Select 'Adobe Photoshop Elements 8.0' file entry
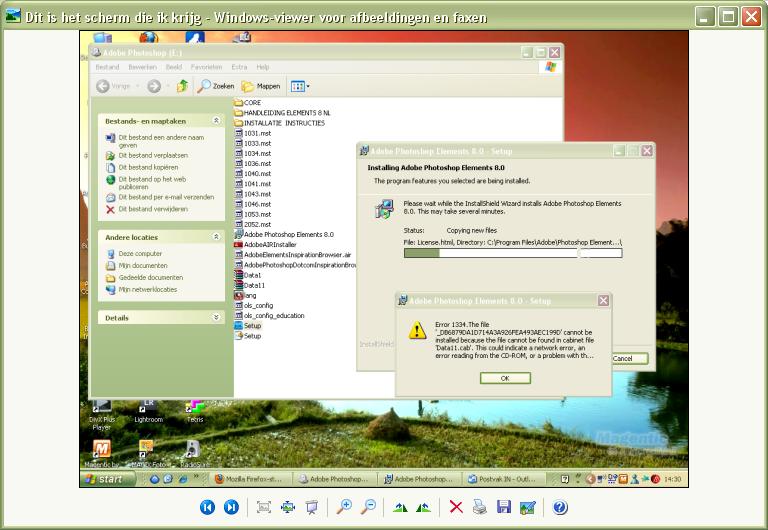Image resolution: width=768 pixels, height=530 pixels. [284, 235]
